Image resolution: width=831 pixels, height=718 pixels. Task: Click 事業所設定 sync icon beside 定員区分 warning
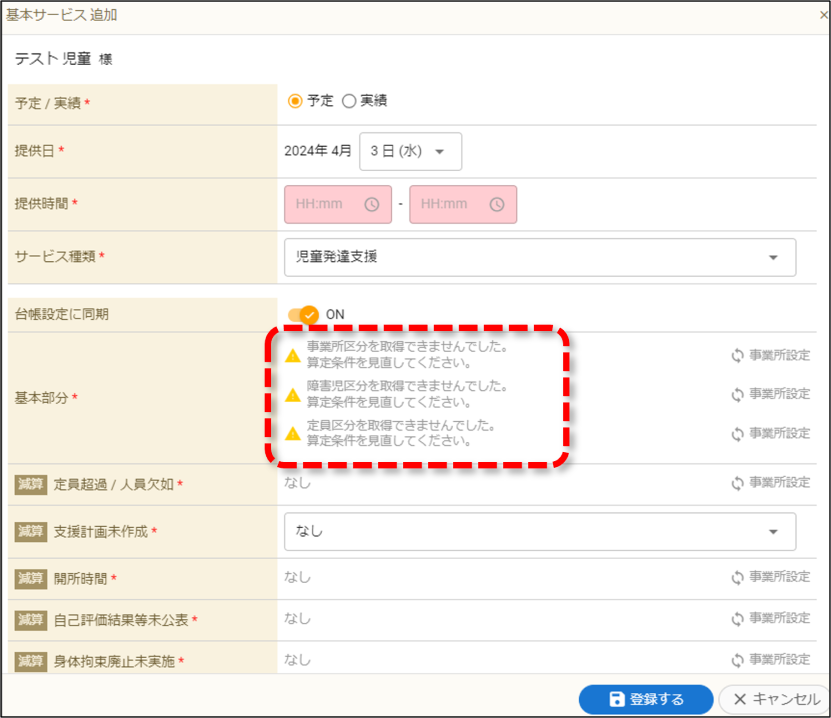point(738,434)
